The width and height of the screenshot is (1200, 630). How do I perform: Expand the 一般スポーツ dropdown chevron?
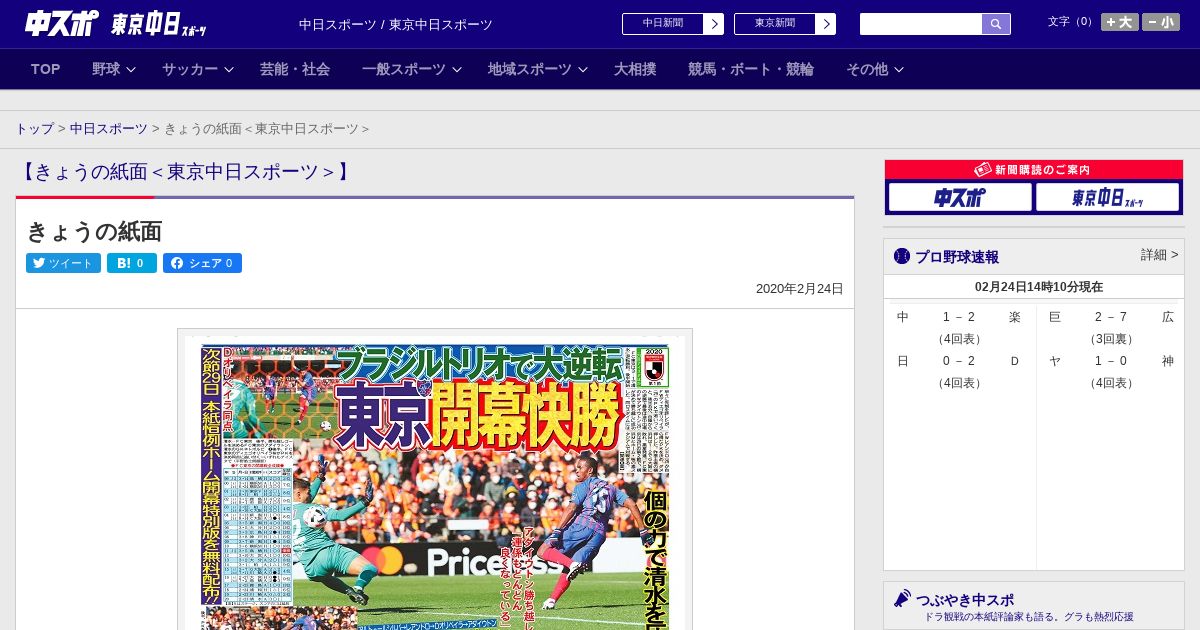(457, 69)
